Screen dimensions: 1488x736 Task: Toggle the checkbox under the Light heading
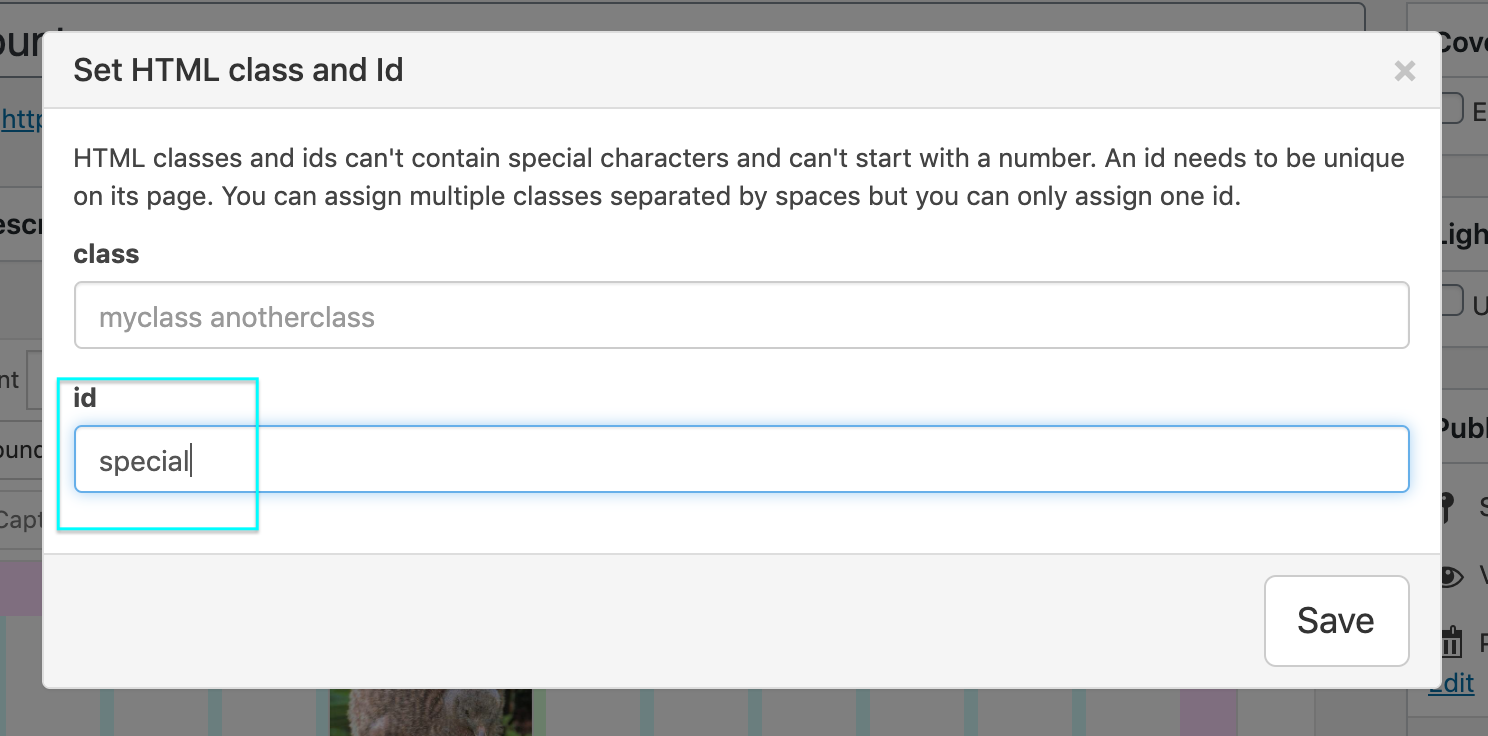click(x=1453, y=300)
